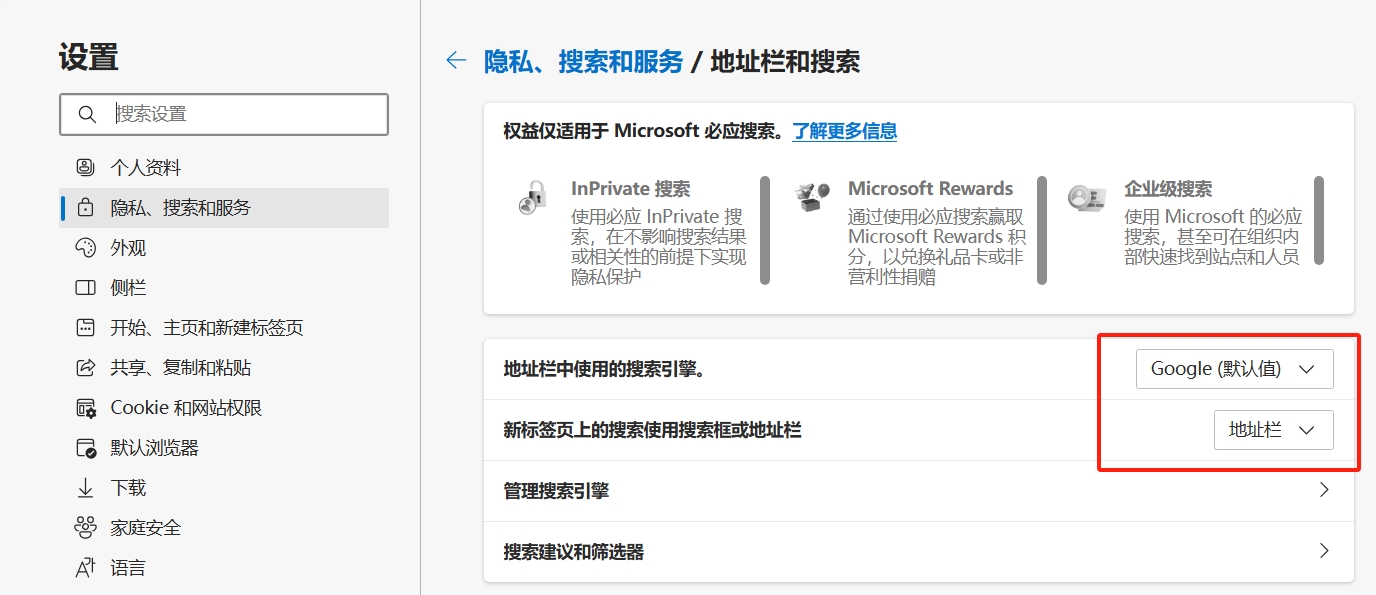Click the 企业级搜索 heading

click(x=1168, y=188)
